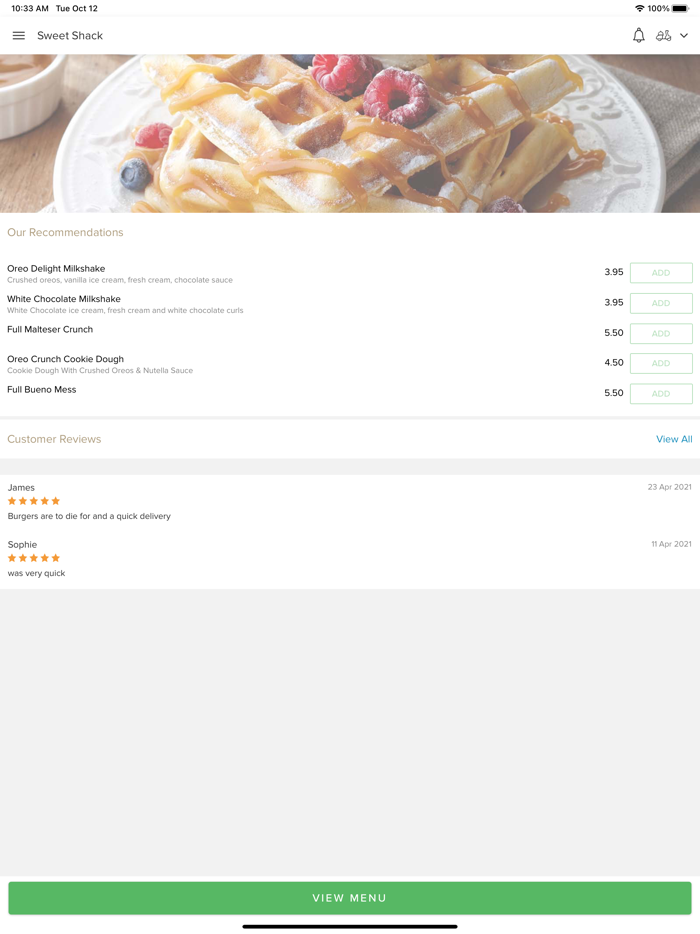Tap James's five-star rating
Viewport: 700px width, 934px height.
34,501
